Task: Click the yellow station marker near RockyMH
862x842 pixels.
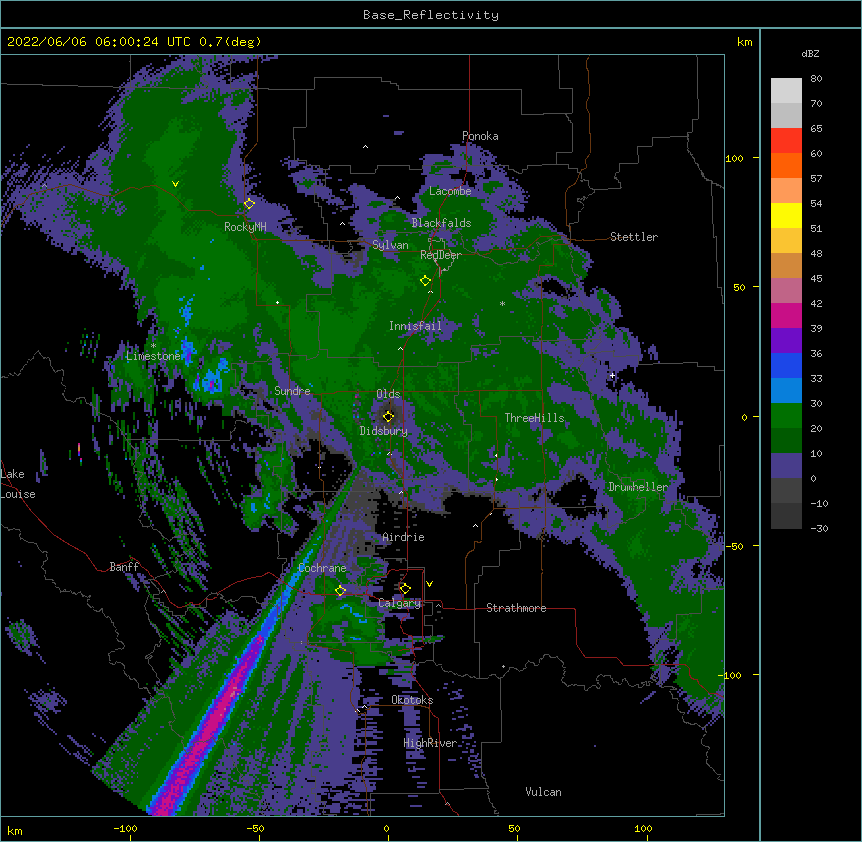Action: point(249,204)
